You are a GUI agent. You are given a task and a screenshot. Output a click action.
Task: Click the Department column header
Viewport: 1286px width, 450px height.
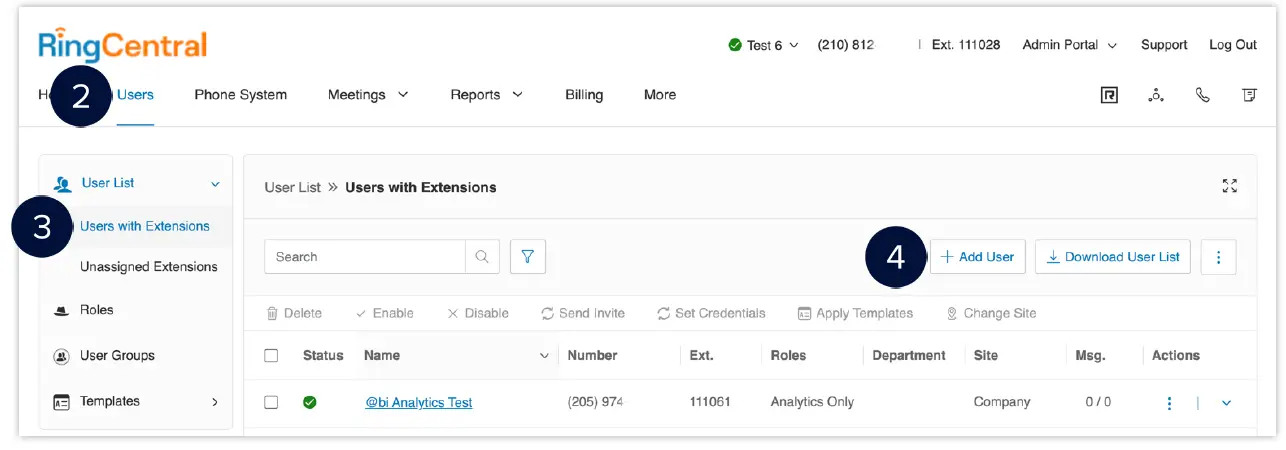pyautogui.click(x=908, y=355)
